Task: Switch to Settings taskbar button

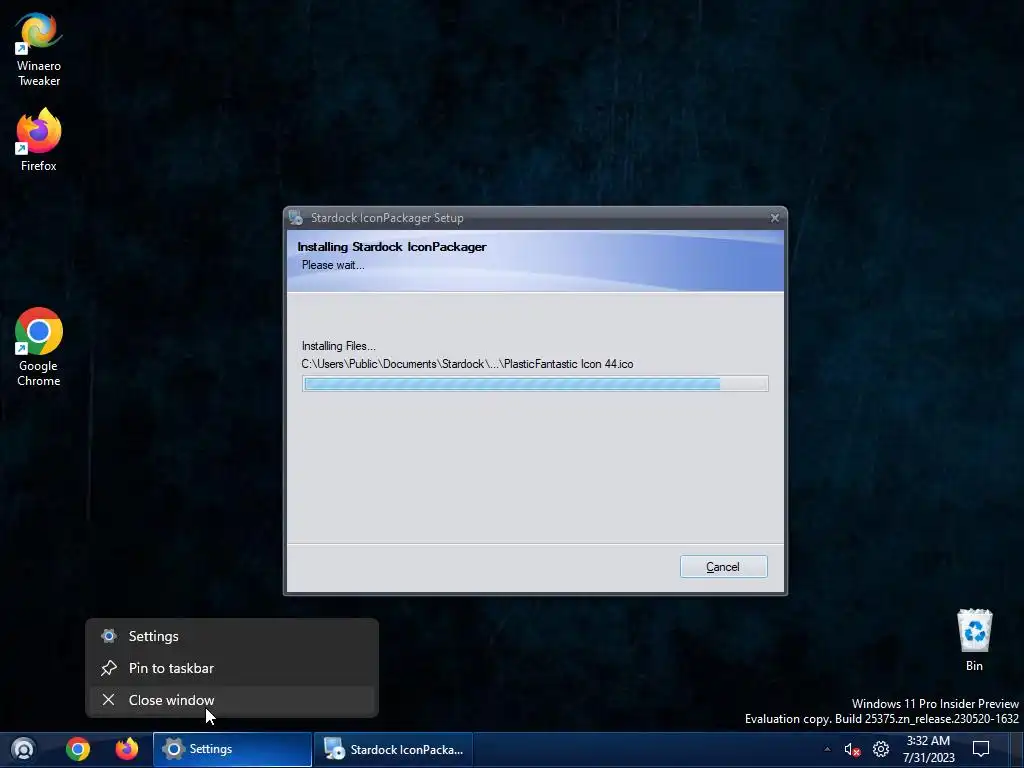Action: click(232, 749)
